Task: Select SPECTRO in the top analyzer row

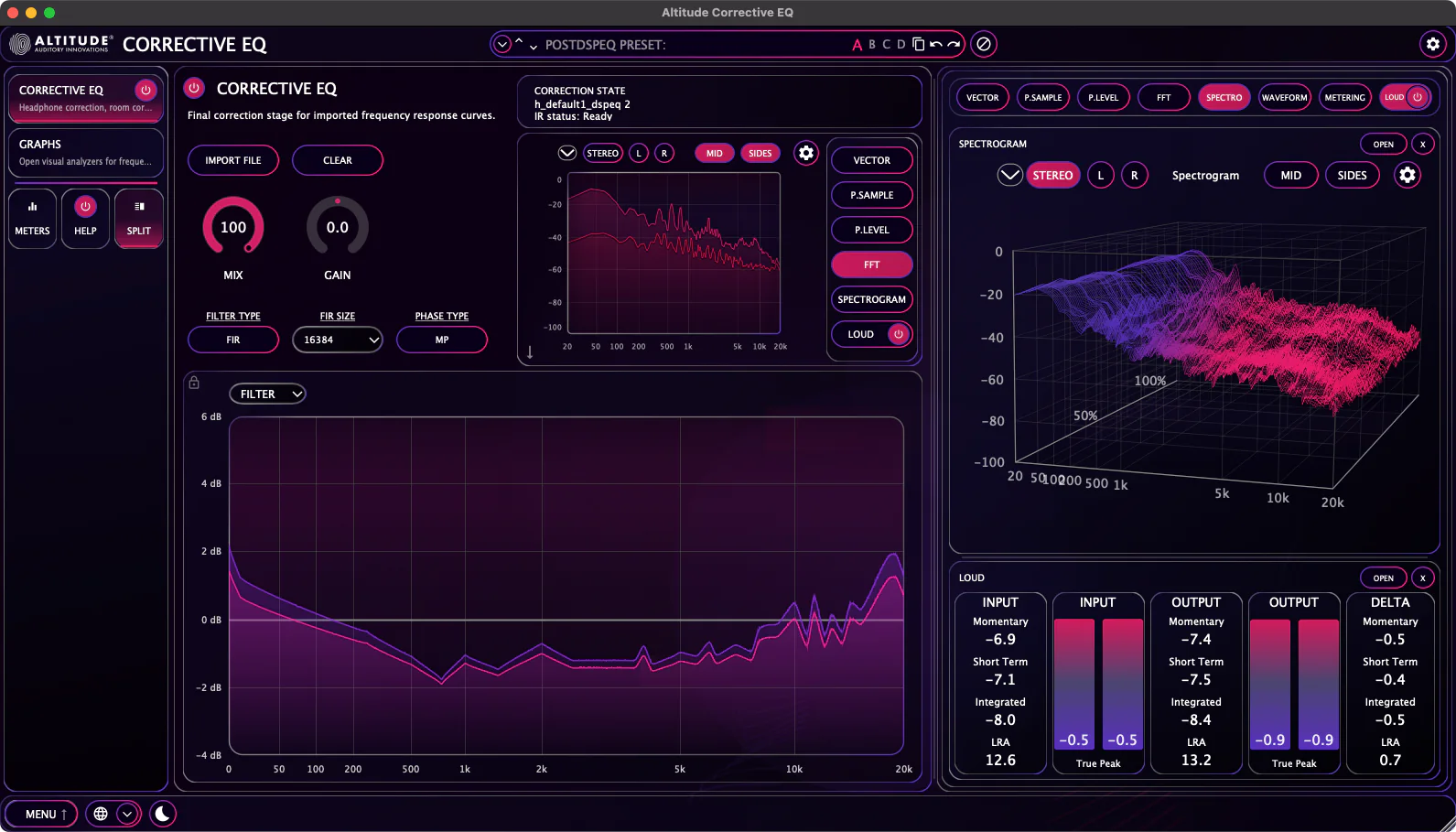Action: [1224, 97]
